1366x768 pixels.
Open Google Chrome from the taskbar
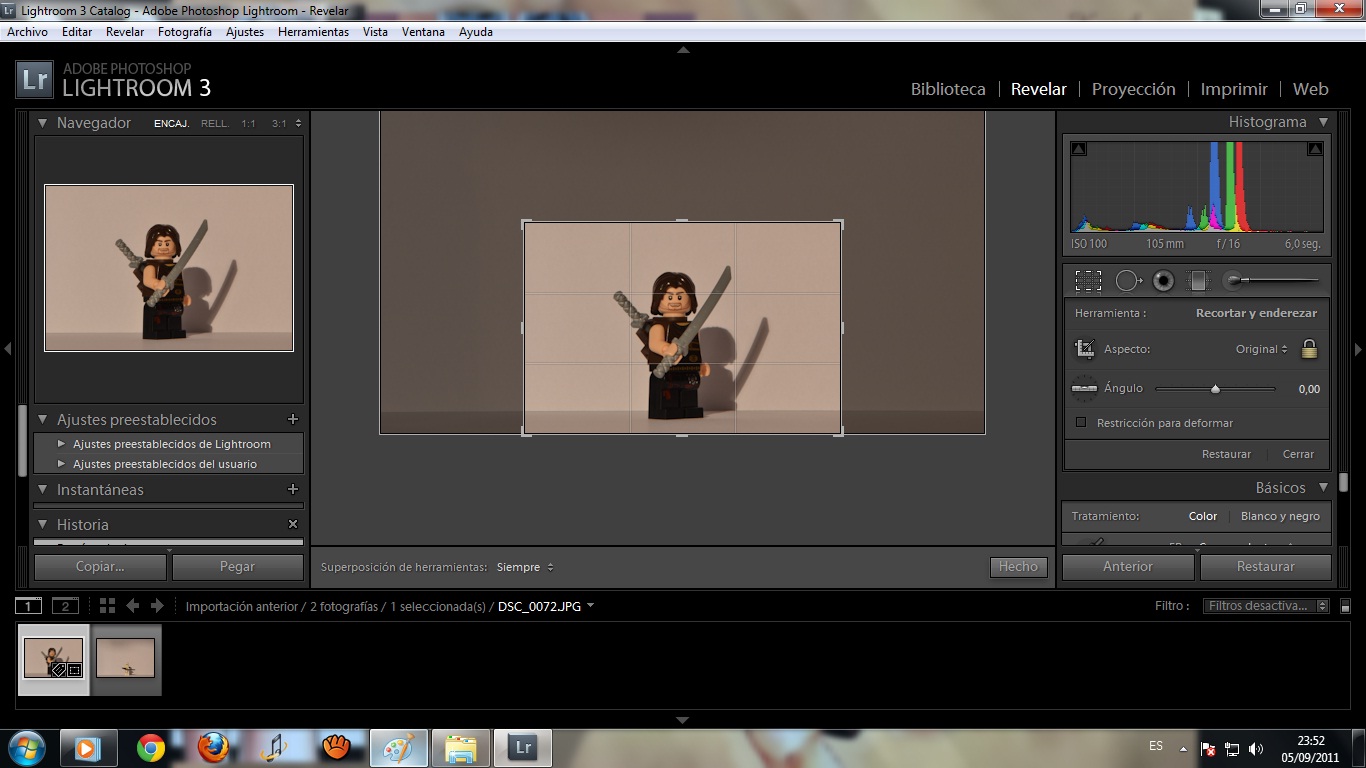click(x=151, y=748)
